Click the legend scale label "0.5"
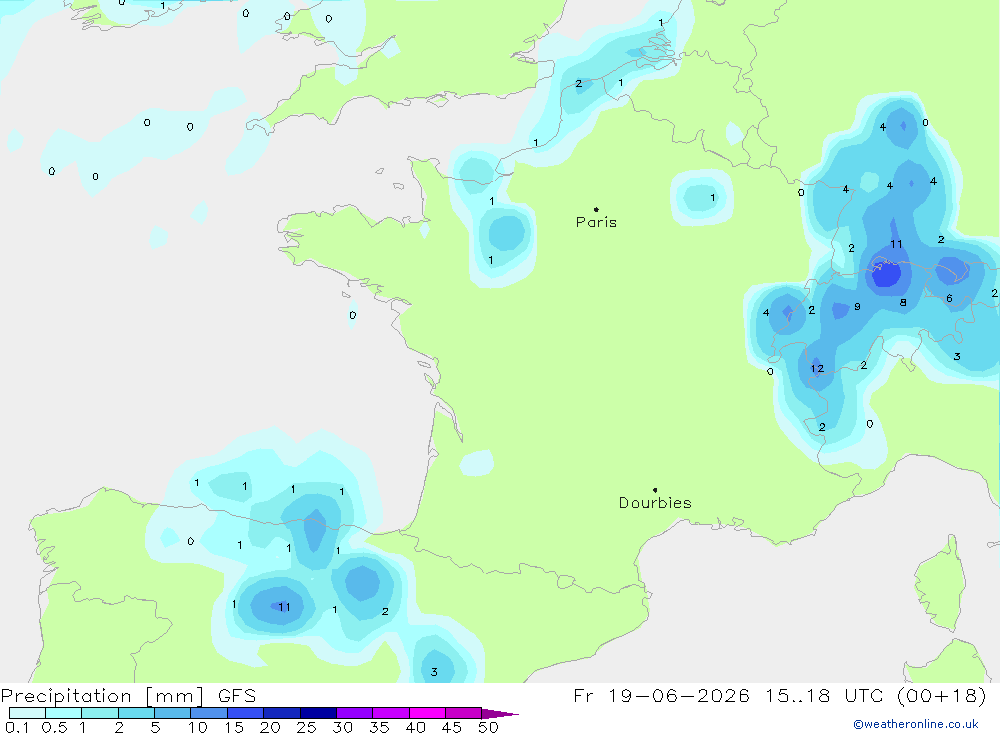This screenshot has width=1000, height=733. 54,727
